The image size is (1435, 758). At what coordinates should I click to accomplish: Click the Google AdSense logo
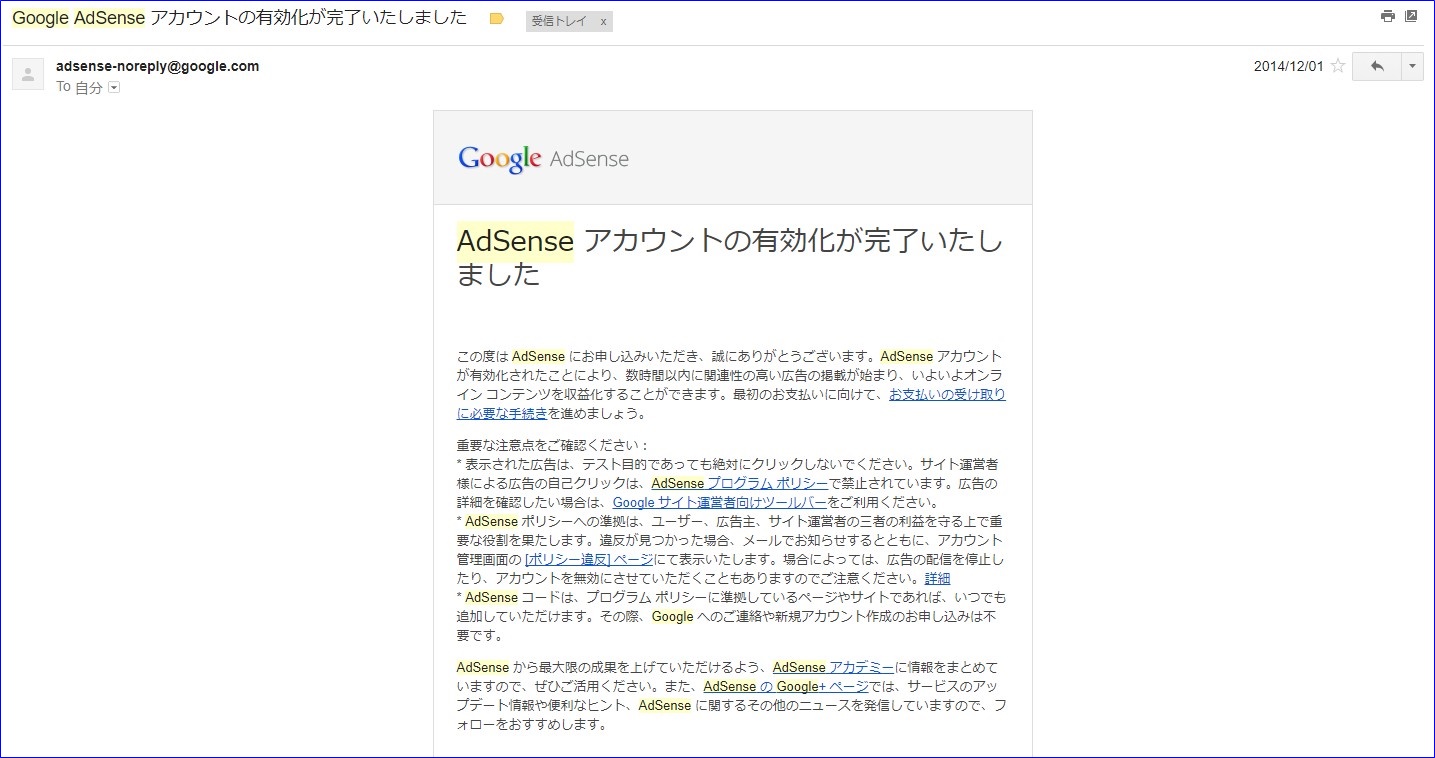click(543, 159)
